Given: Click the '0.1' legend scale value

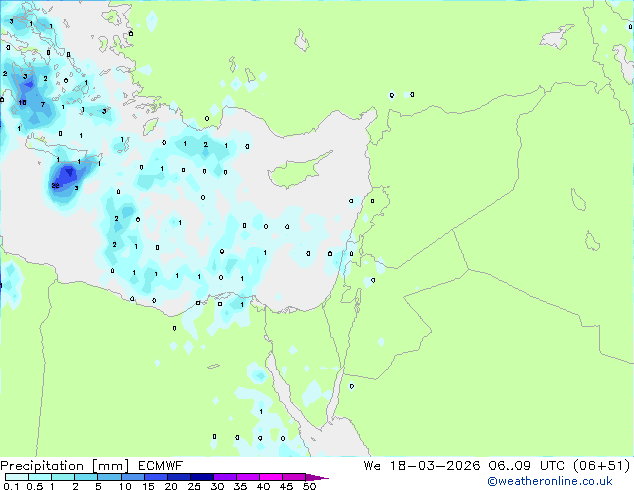Looking at the screenshot, I should (11, 486).
